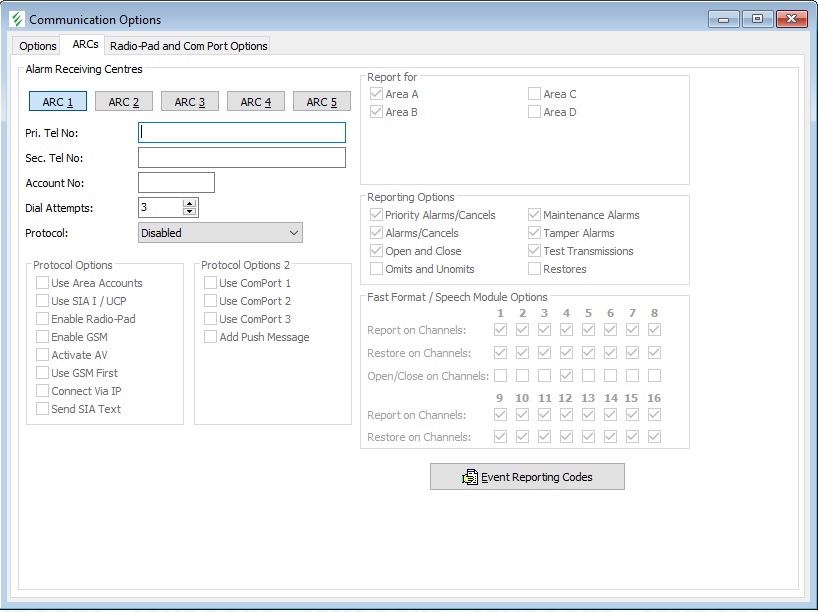Viewport: 818px width, 612px height.
Task: Open the Options tab
Action: click(38, 46)
